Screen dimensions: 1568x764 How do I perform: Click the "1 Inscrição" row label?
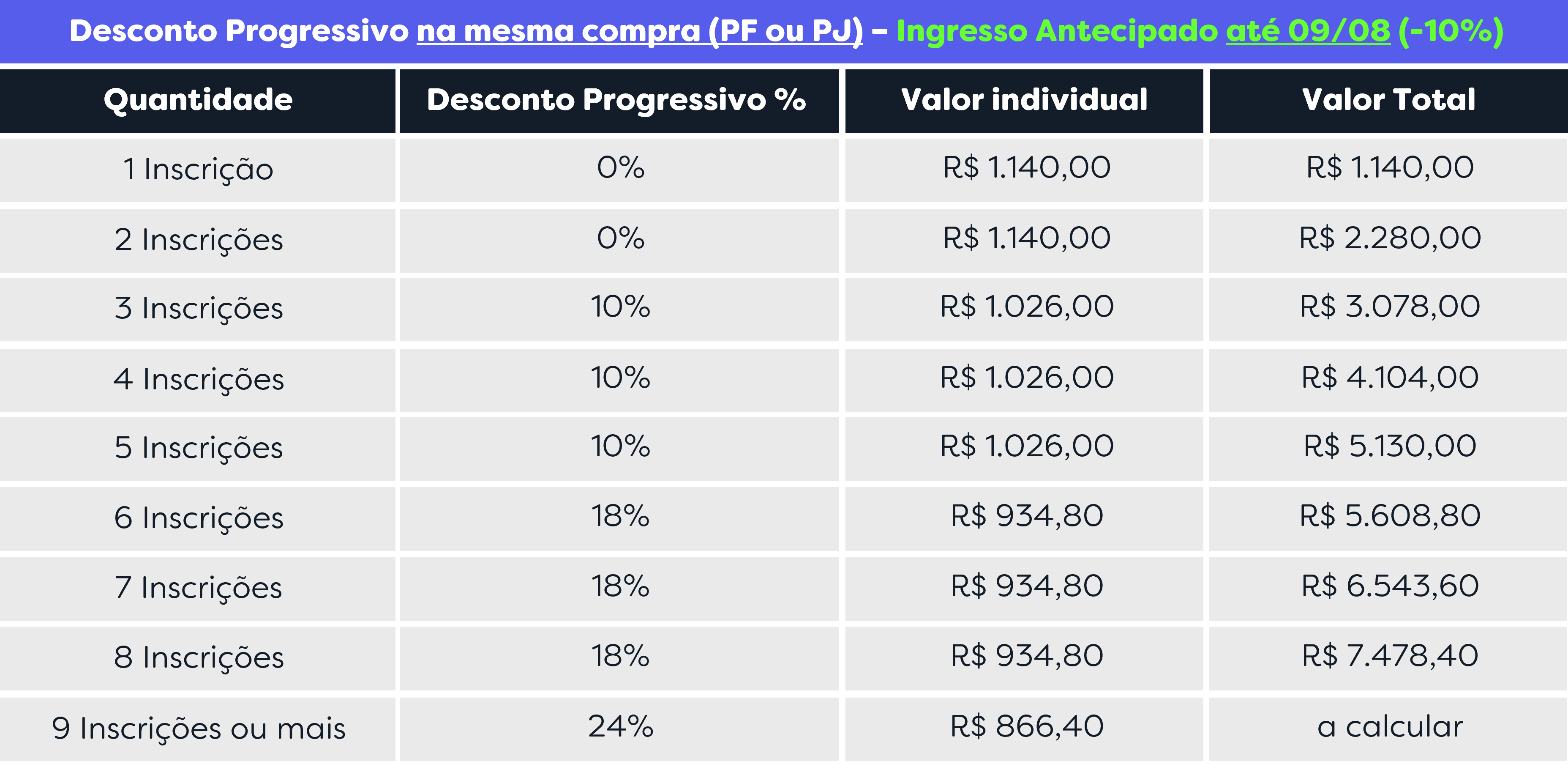tap(198, 169)
